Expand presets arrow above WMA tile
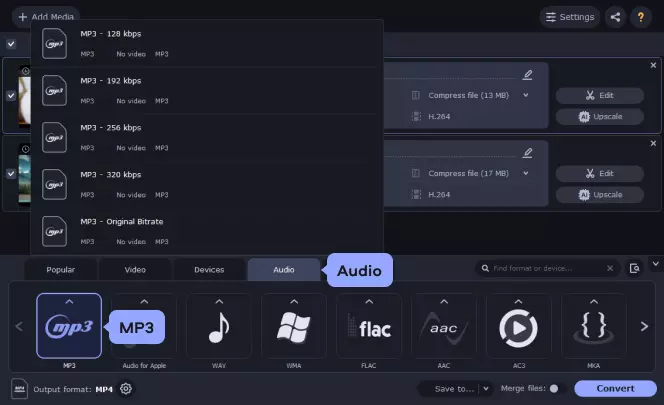 tap(294, 302)
